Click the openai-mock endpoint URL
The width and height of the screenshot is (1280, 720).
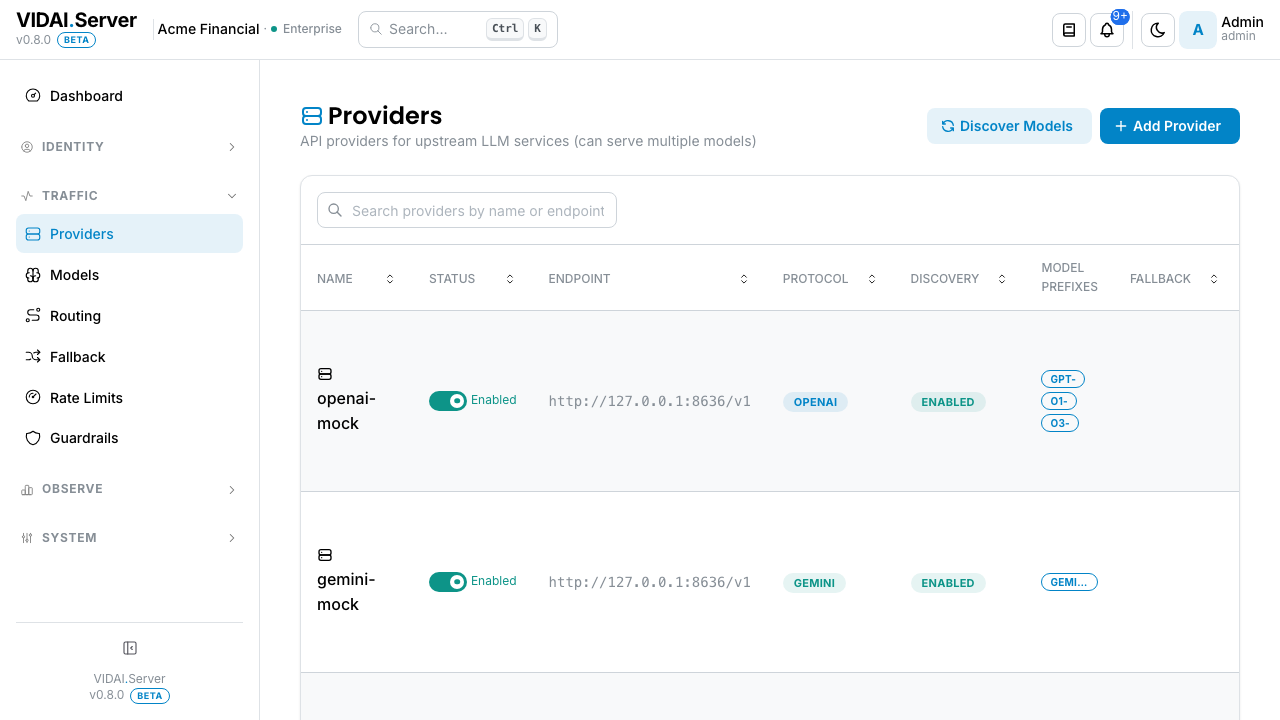pos(649,401)
